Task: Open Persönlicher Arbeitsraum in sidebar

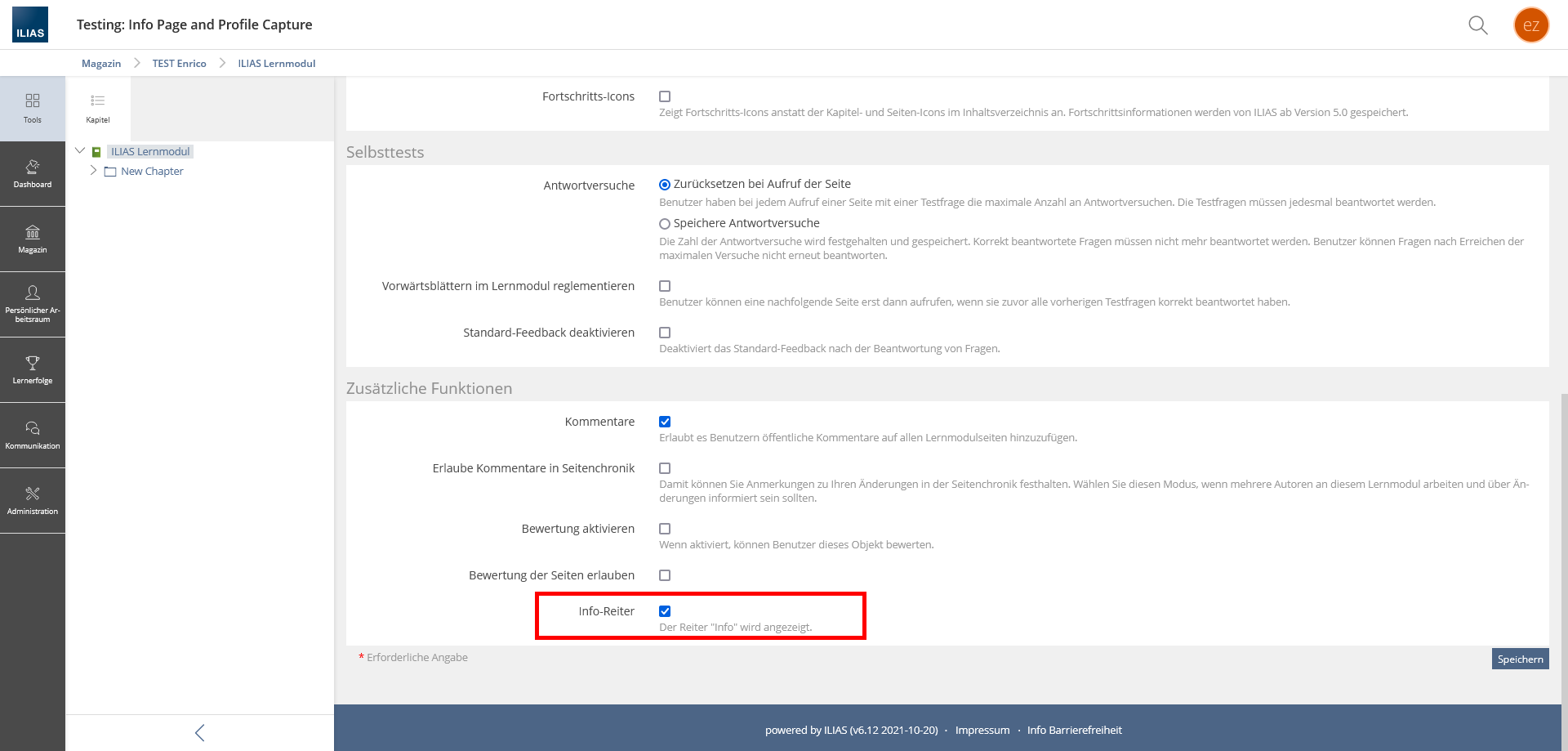Action: (33, 304)
